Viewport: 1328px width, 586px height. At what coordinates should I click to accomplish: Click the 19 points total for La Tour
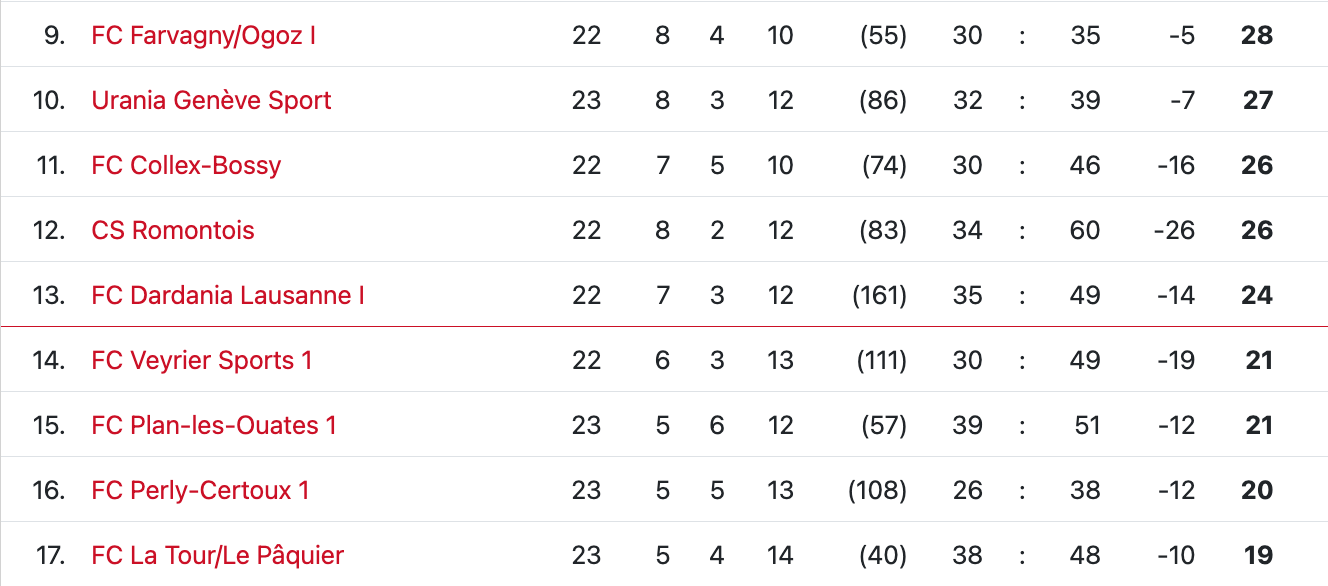click(1258, 555)
